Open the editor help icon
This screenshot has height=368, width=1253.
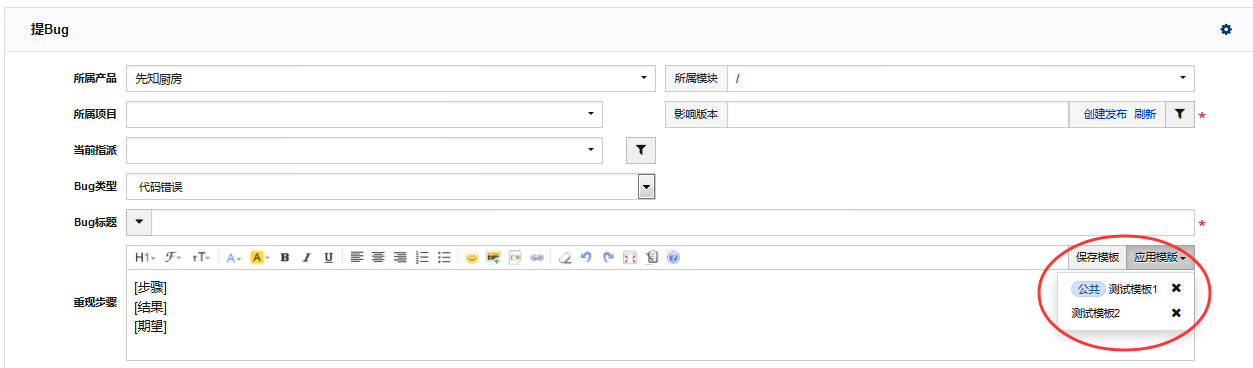674,257
